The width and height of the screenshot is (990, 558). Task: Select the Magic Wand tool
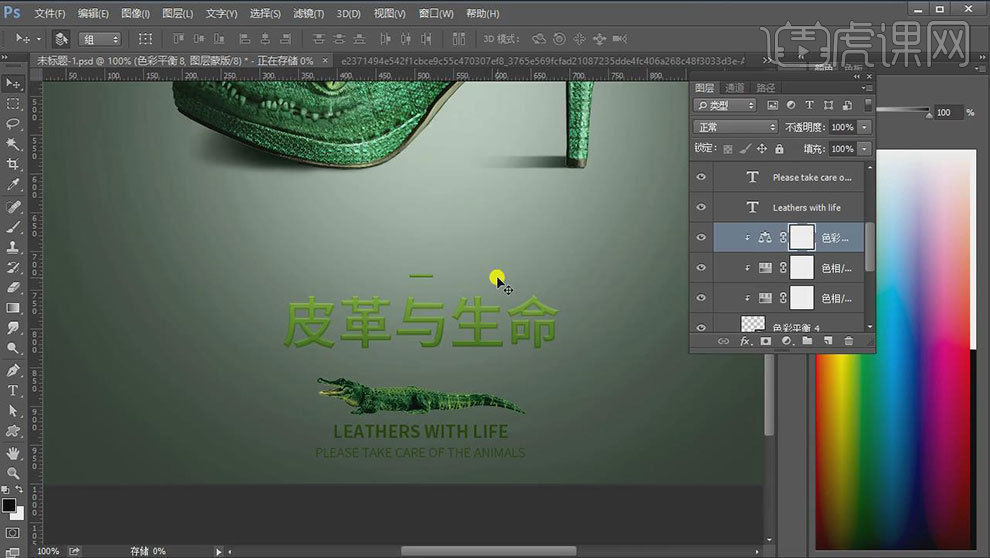[13, 144]
